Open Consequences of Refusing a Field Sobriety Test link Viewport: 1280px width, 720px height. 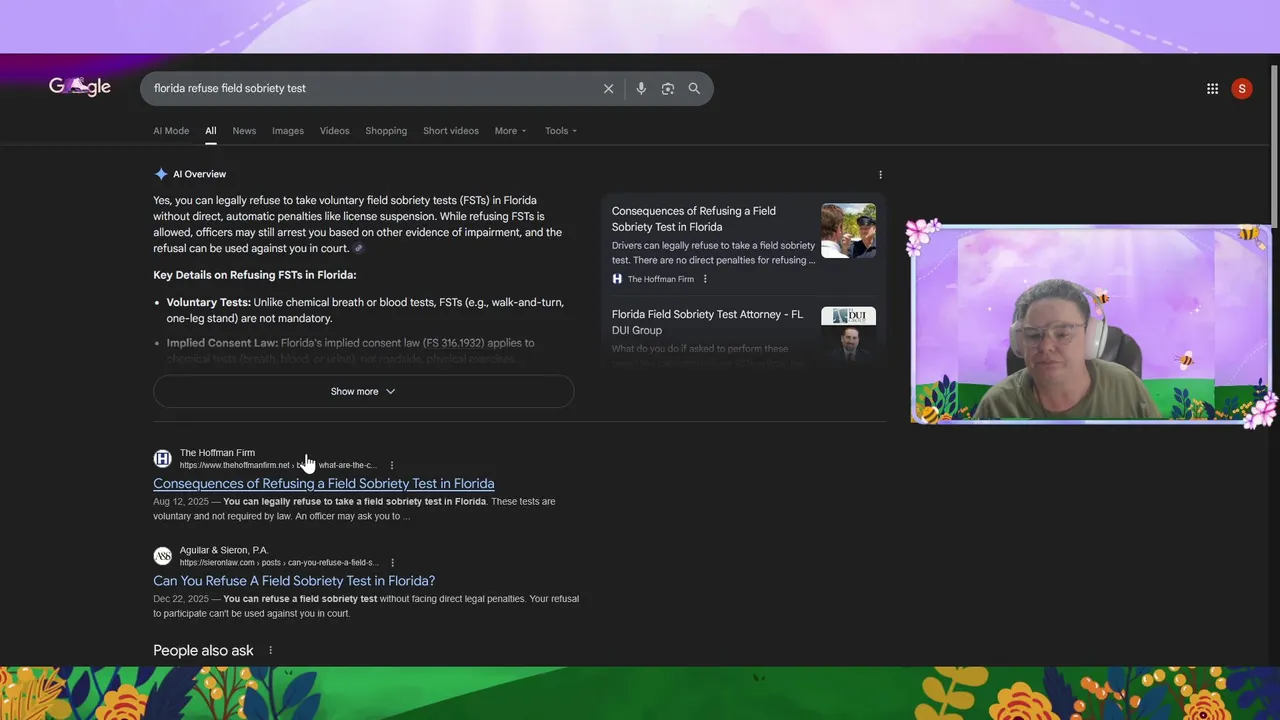[x=323, y=483]
